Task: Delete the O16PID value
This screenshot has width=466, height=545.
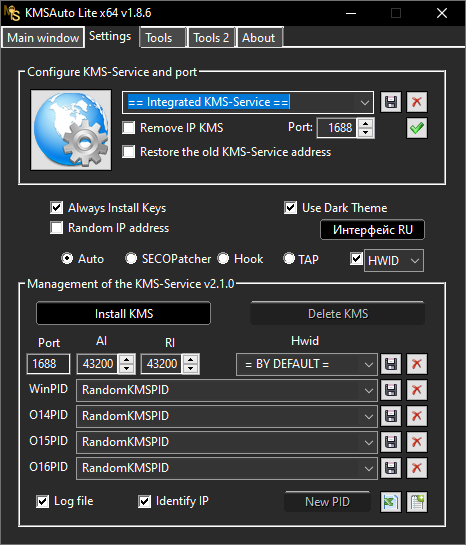Action: (x=417, y=468)
